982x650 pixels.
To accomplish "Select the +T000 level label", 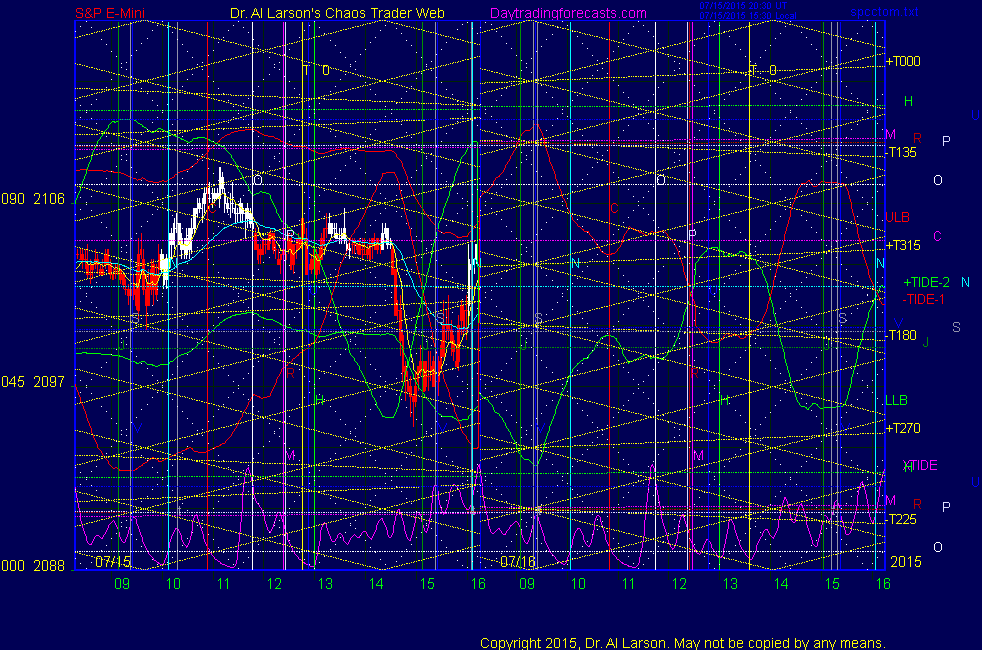I will coord(903,61).
